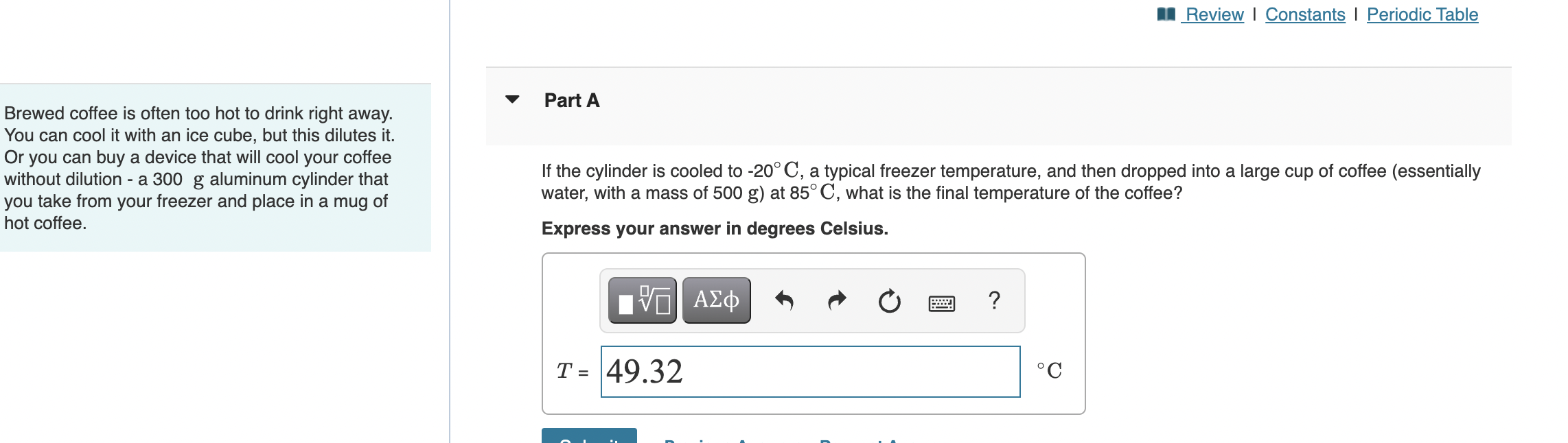Click the book icon beside Review
1568x443 pixels.
tap(1167, 13)
